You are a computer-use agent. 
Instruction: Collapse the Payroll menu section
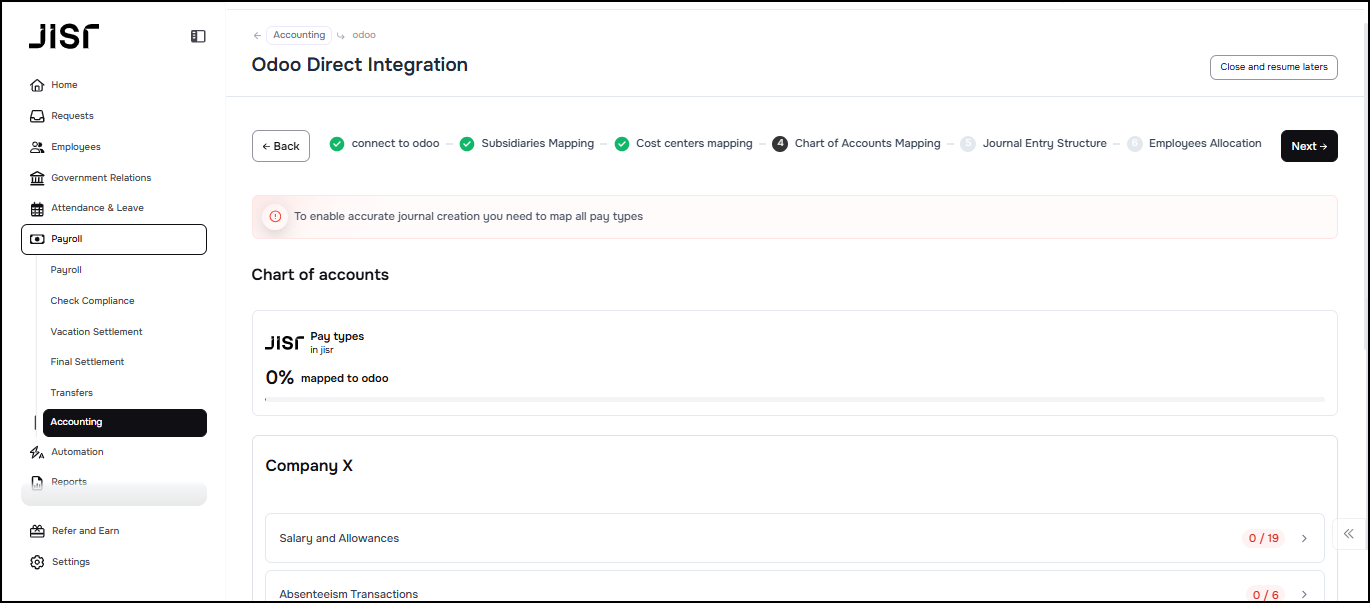(114, 239)
